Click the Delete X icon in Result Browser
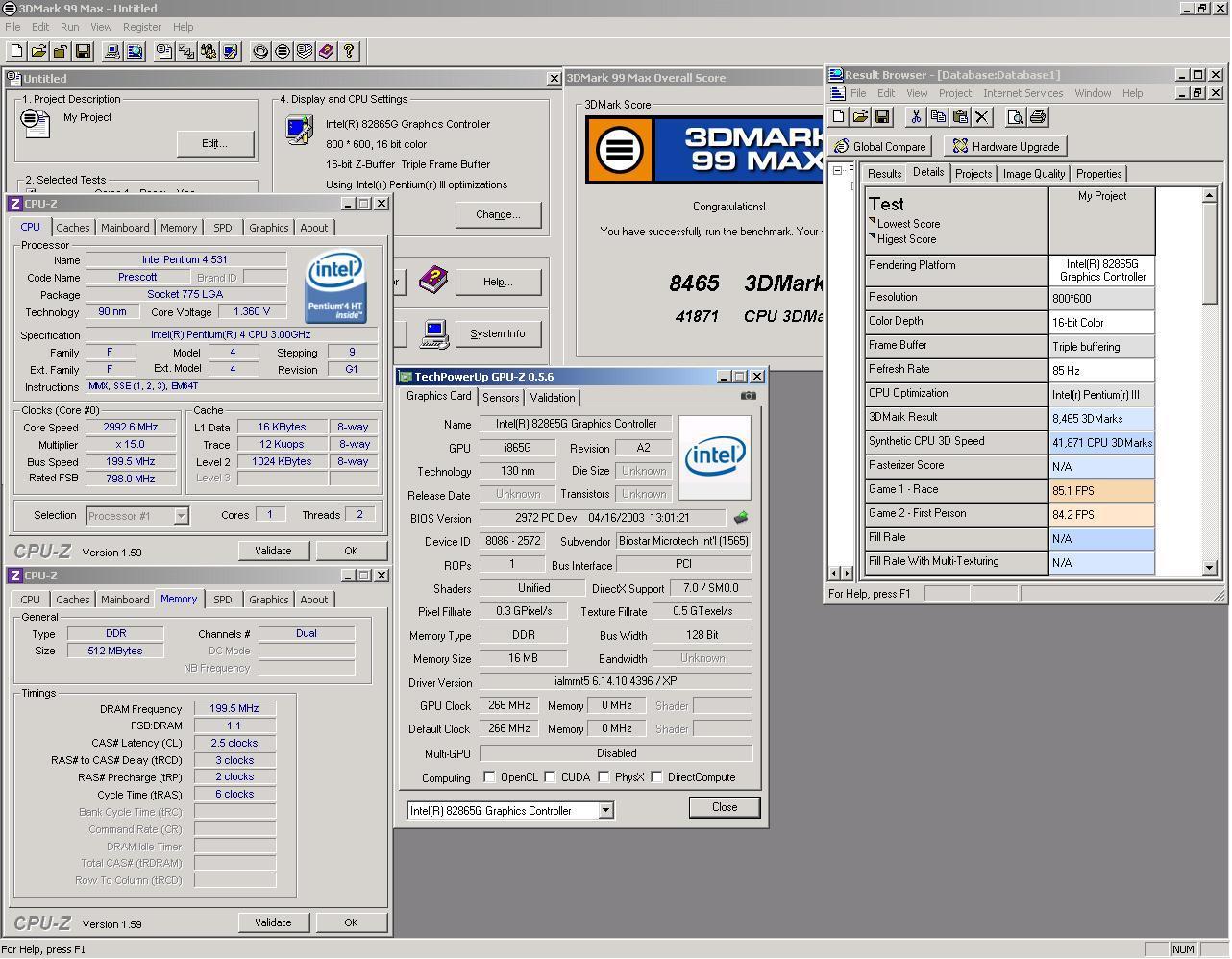 click(982, 117)
